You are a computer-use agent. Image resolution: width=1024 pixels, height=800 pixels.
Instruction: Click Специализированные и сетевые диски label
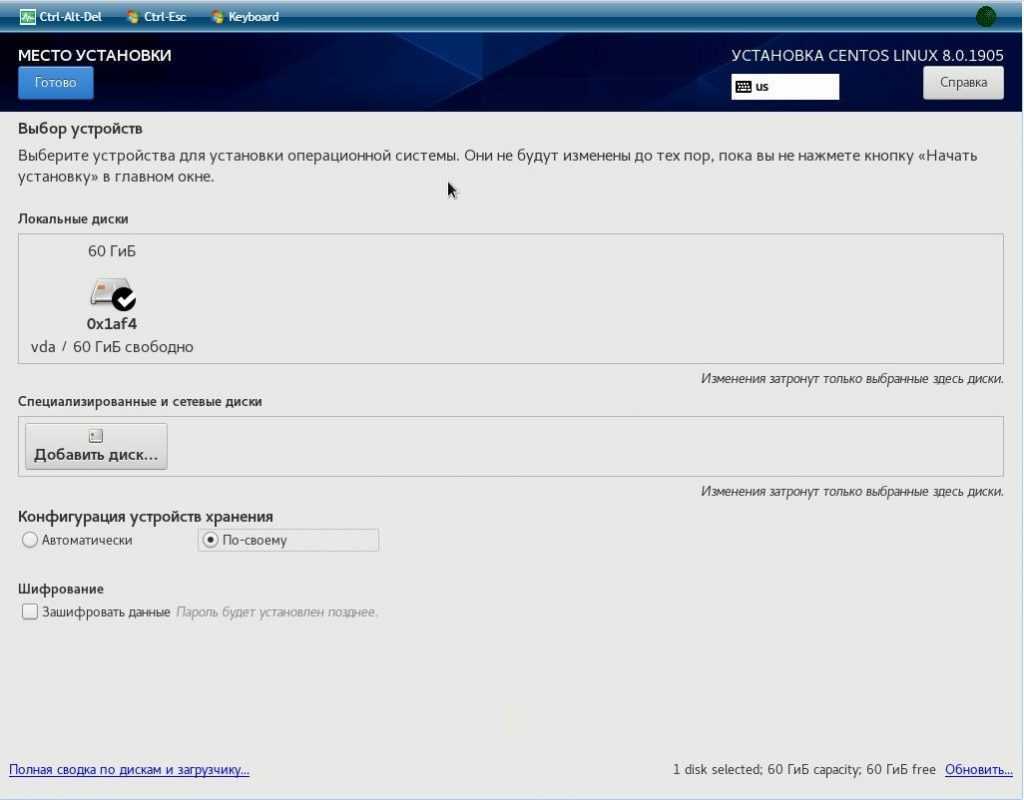140,402
